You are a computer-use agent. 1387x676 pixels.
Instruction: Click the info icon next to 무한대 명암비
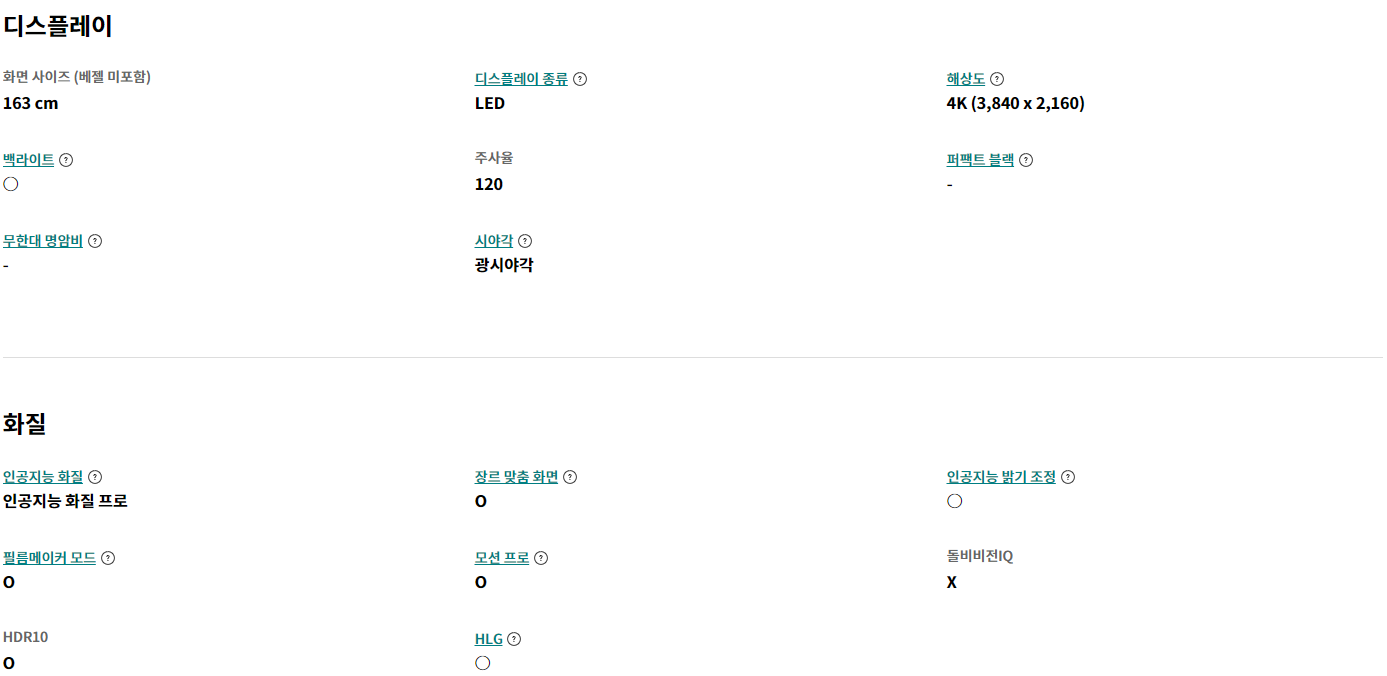[95, 241]
